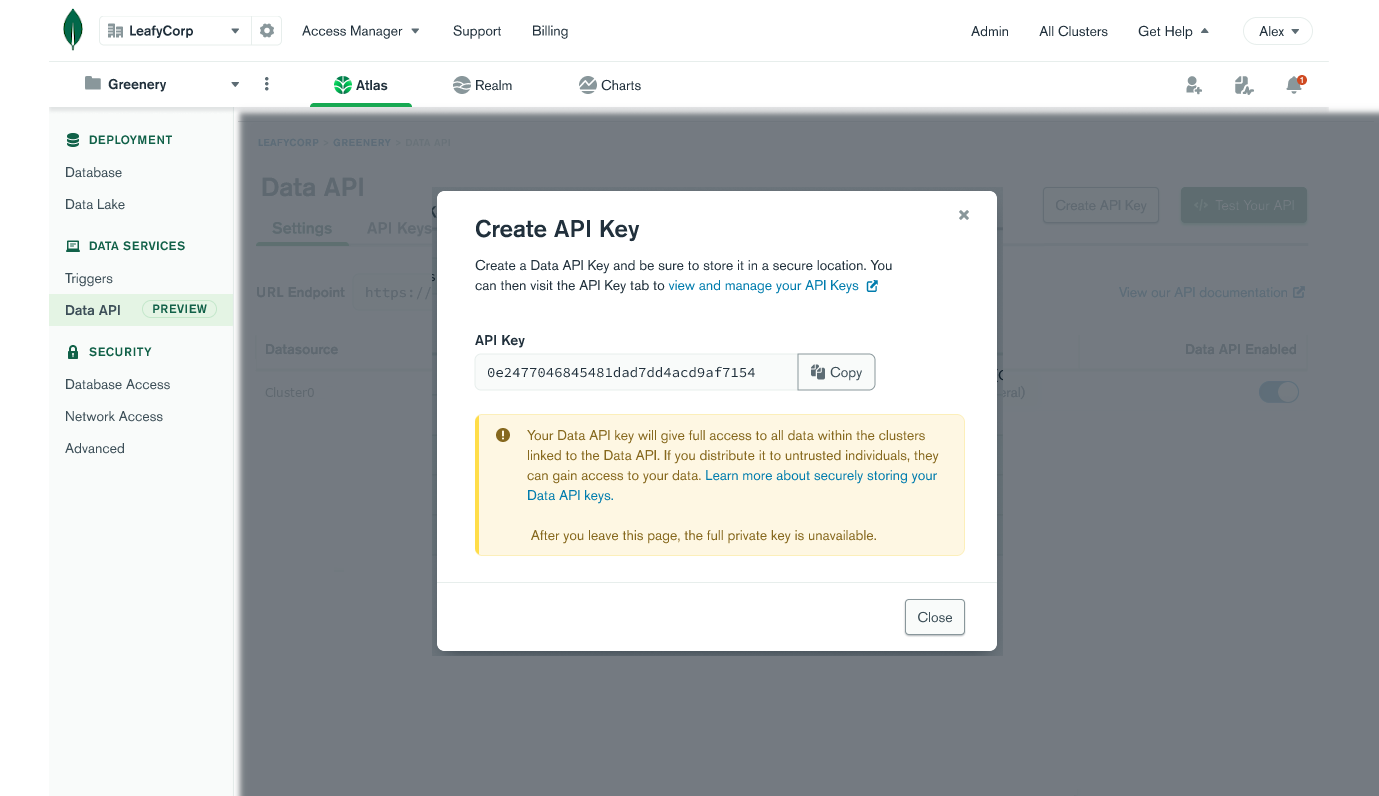Select Data API sidebar item
This screenshot has width=1379, height=796.
pyautogui.click(x=141, y=310)
